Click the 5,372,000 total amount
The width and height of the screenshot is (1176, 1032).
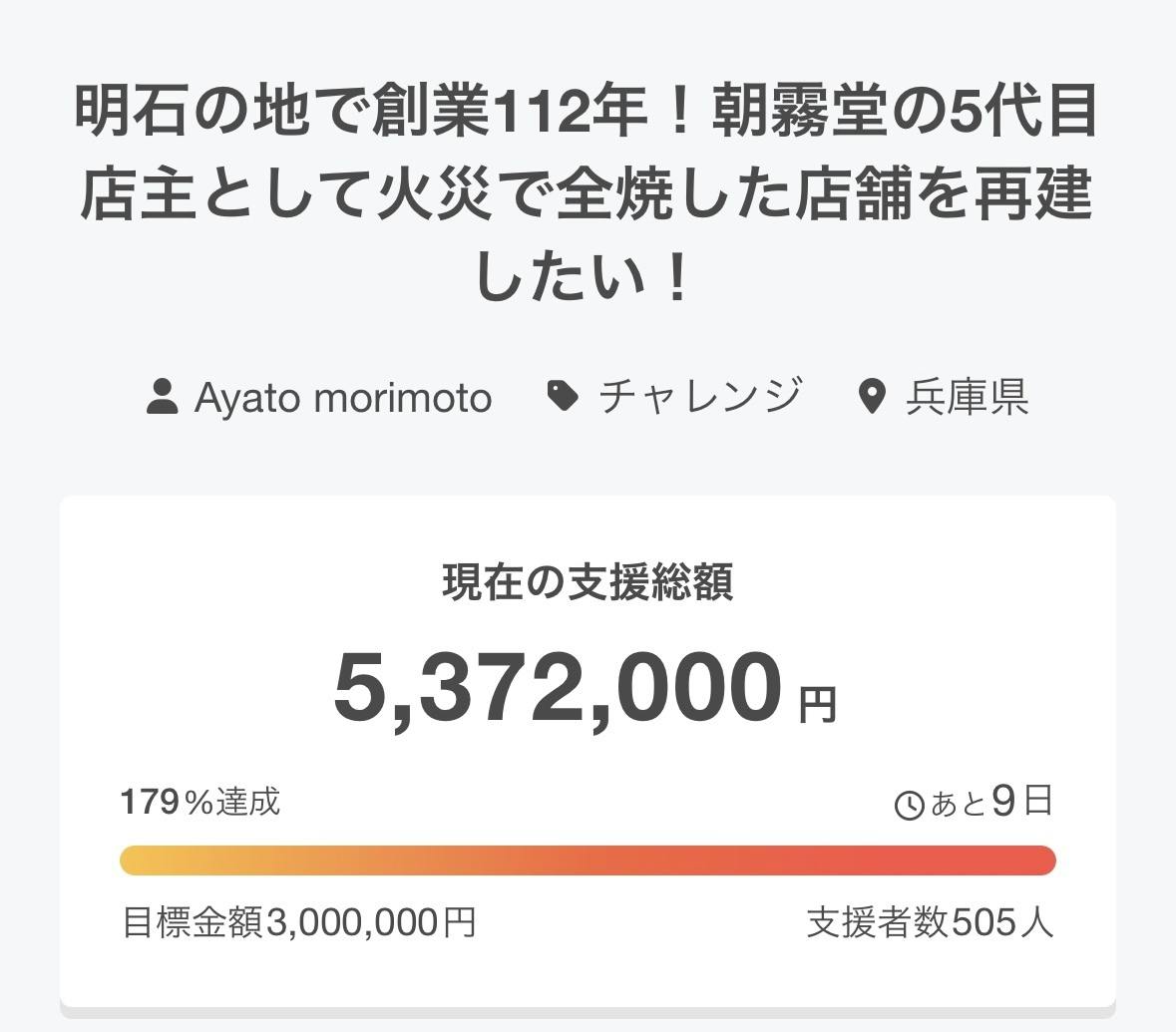point(557,688)
